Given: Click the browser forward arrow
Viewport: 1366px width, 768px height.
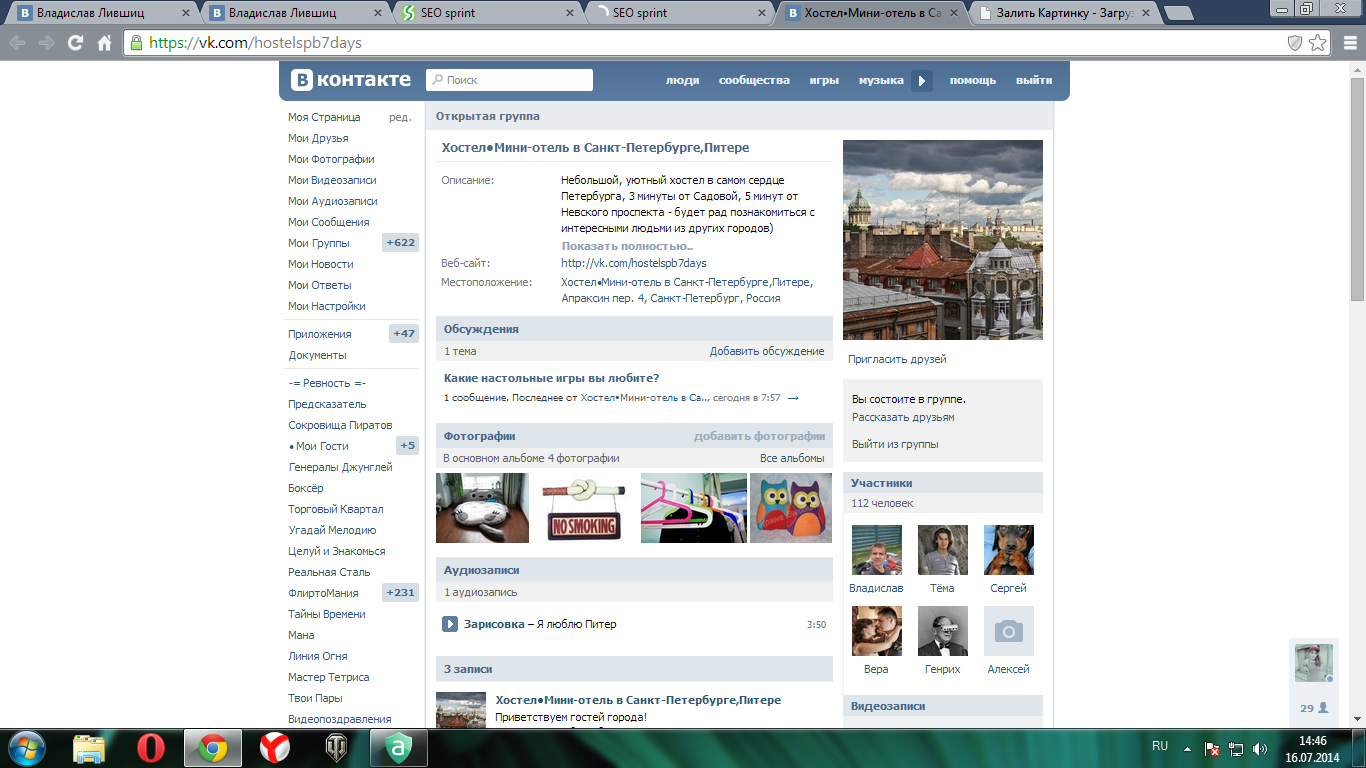Looking at the screenshot, I should (46, 43).
